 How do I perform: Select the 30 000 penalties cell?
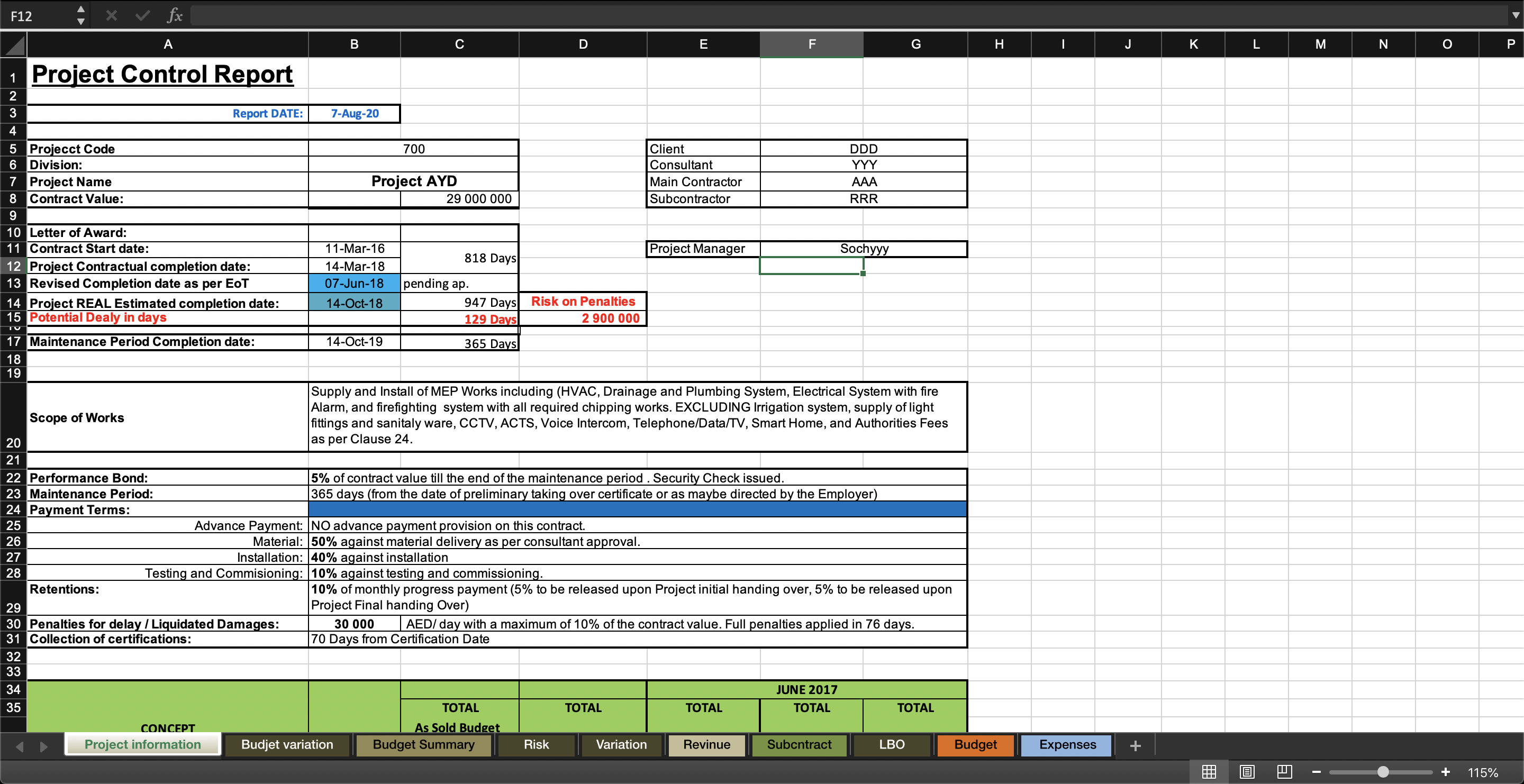[x=355, y=624]
